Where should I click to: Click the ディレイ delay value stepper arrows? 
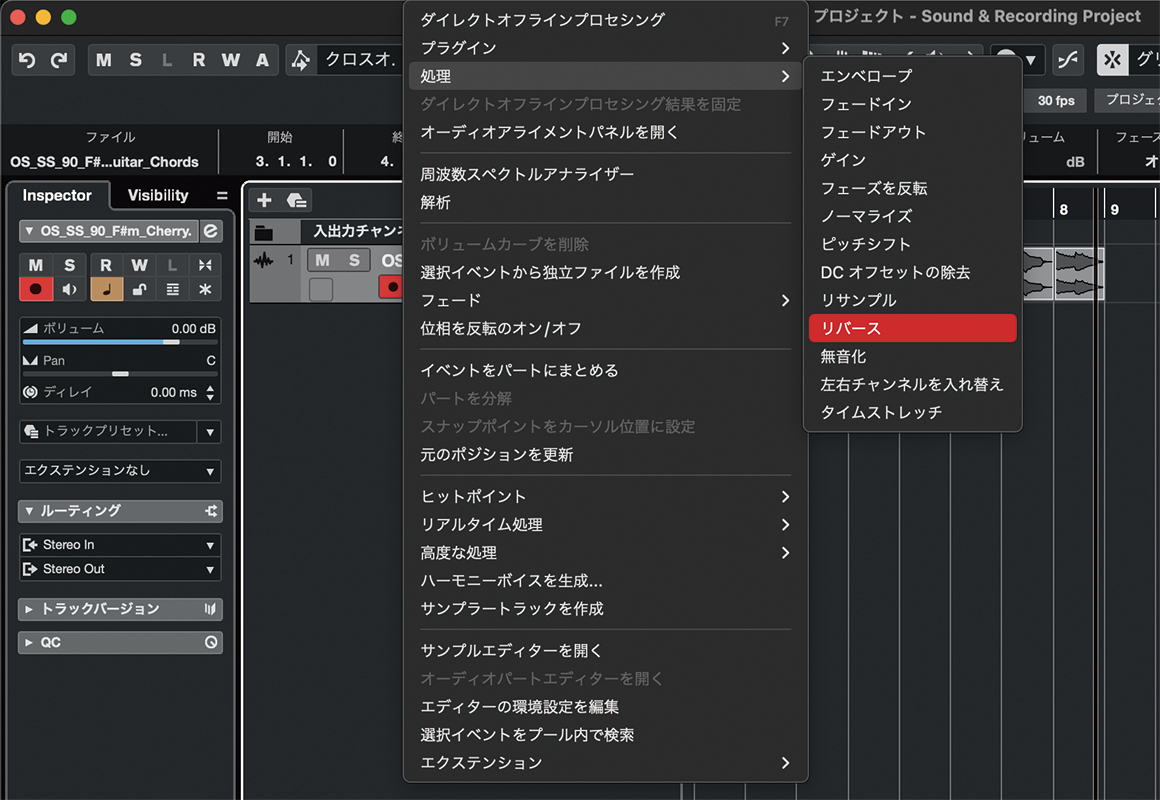[211, 392]
